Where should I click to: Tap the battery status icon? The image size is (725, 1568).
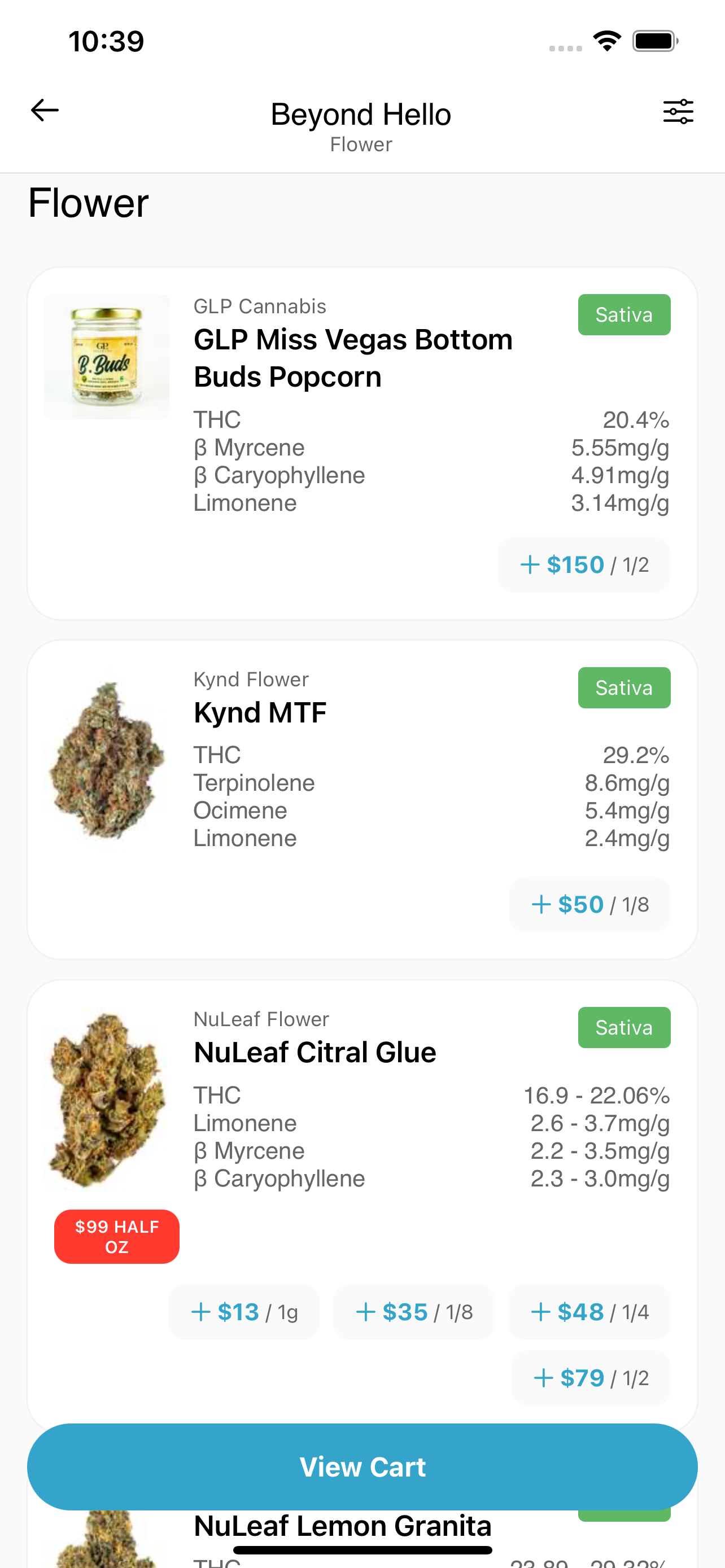655,41
